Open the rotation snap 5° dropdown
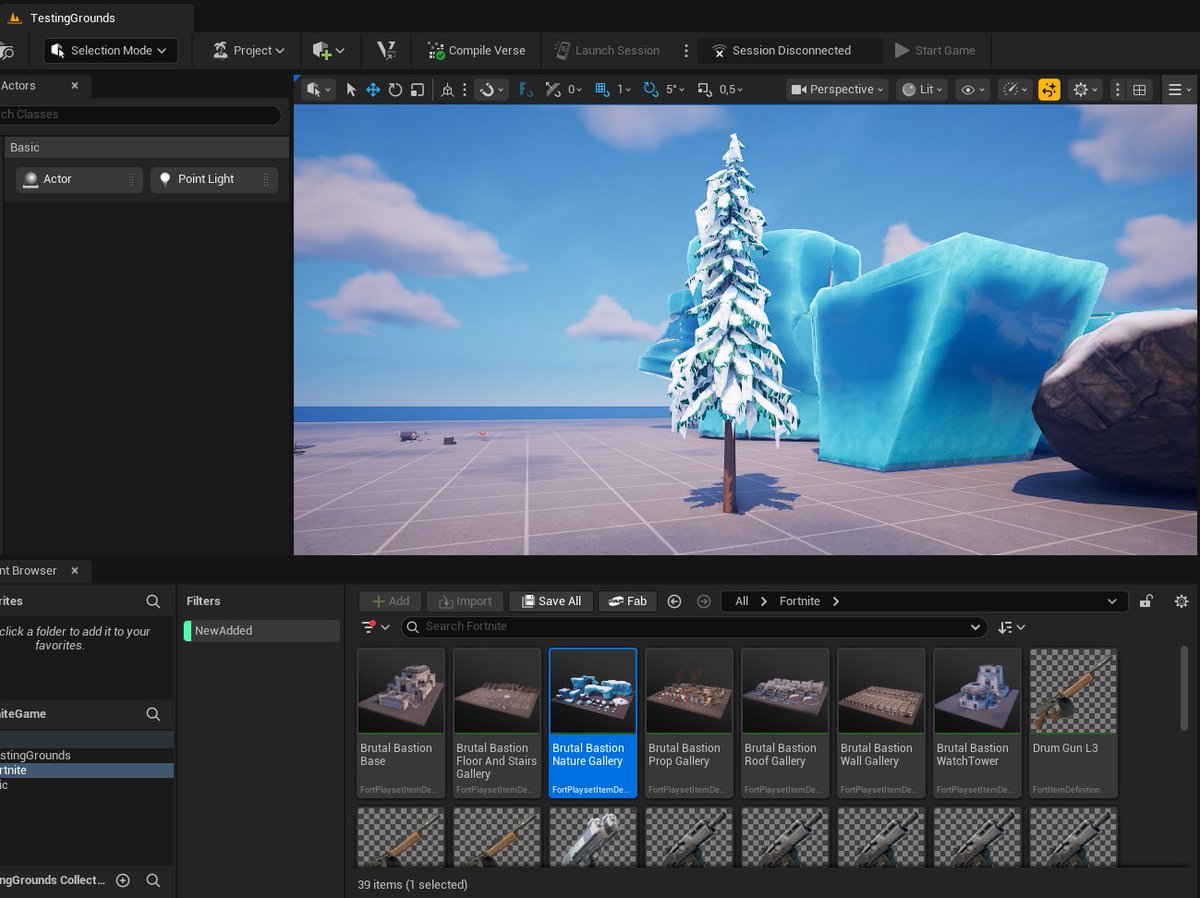The width and height of the screenshot is (1200, 898). 675,90
